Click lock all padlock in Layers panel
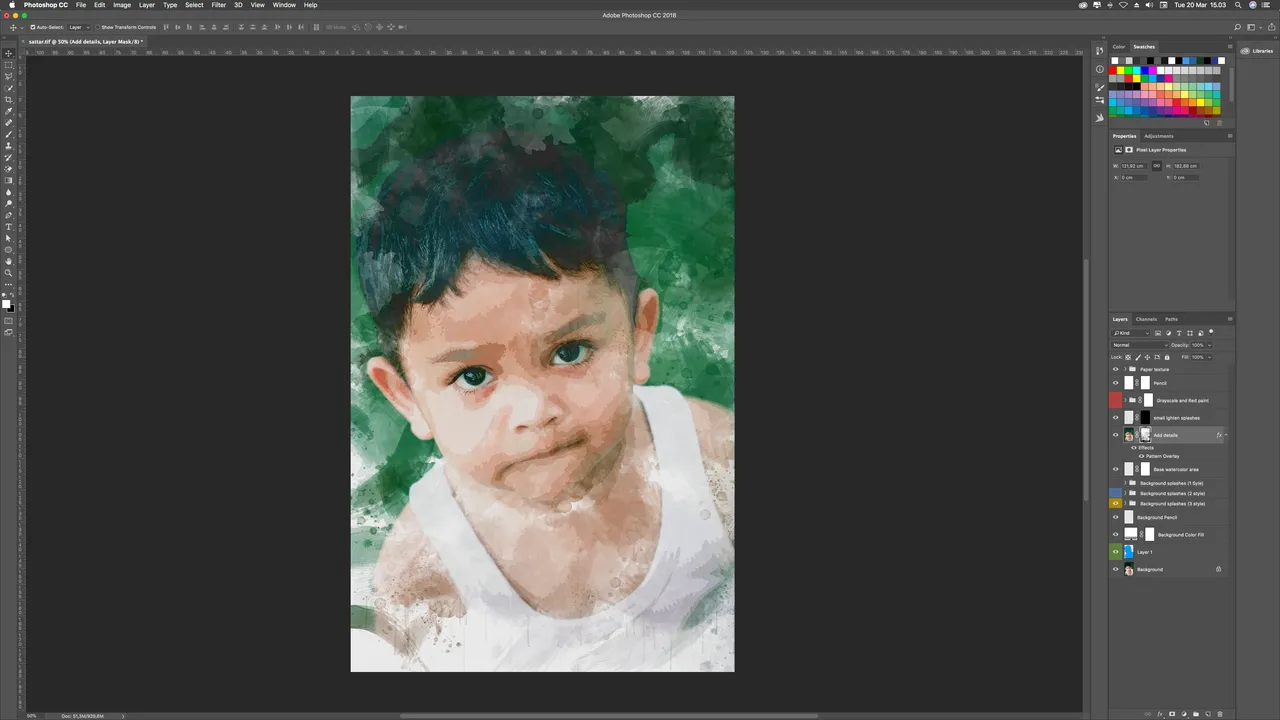 [1169, 357]
